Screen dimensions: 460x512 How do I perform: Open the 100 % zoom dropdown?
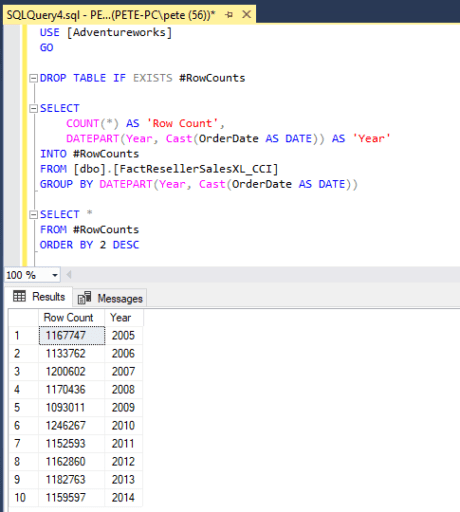tap(55, 275)
